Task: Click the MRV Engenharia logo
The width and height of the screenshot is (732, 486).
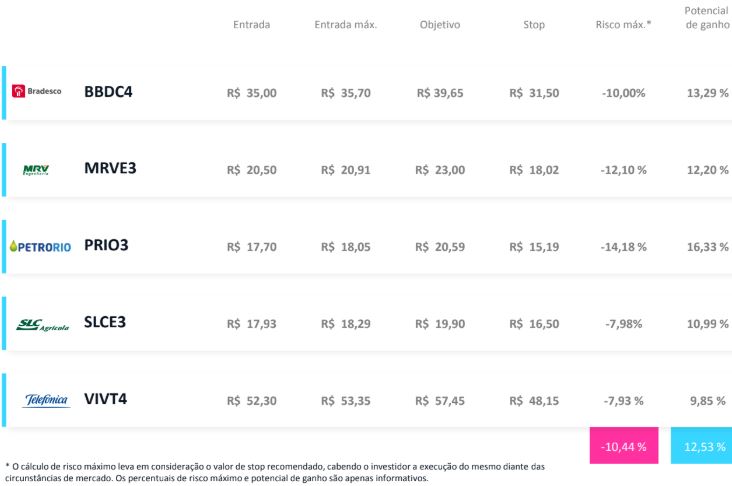Action: (x=36, y=170)
